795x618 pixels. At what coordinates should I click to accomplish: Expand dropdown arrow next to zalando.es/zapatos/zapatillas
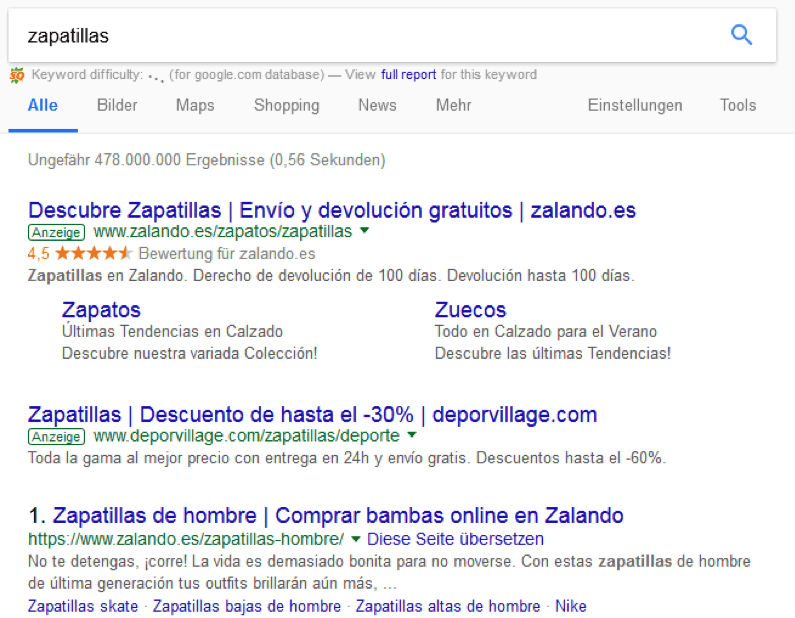pyautogui.click(x=364, y=231)
